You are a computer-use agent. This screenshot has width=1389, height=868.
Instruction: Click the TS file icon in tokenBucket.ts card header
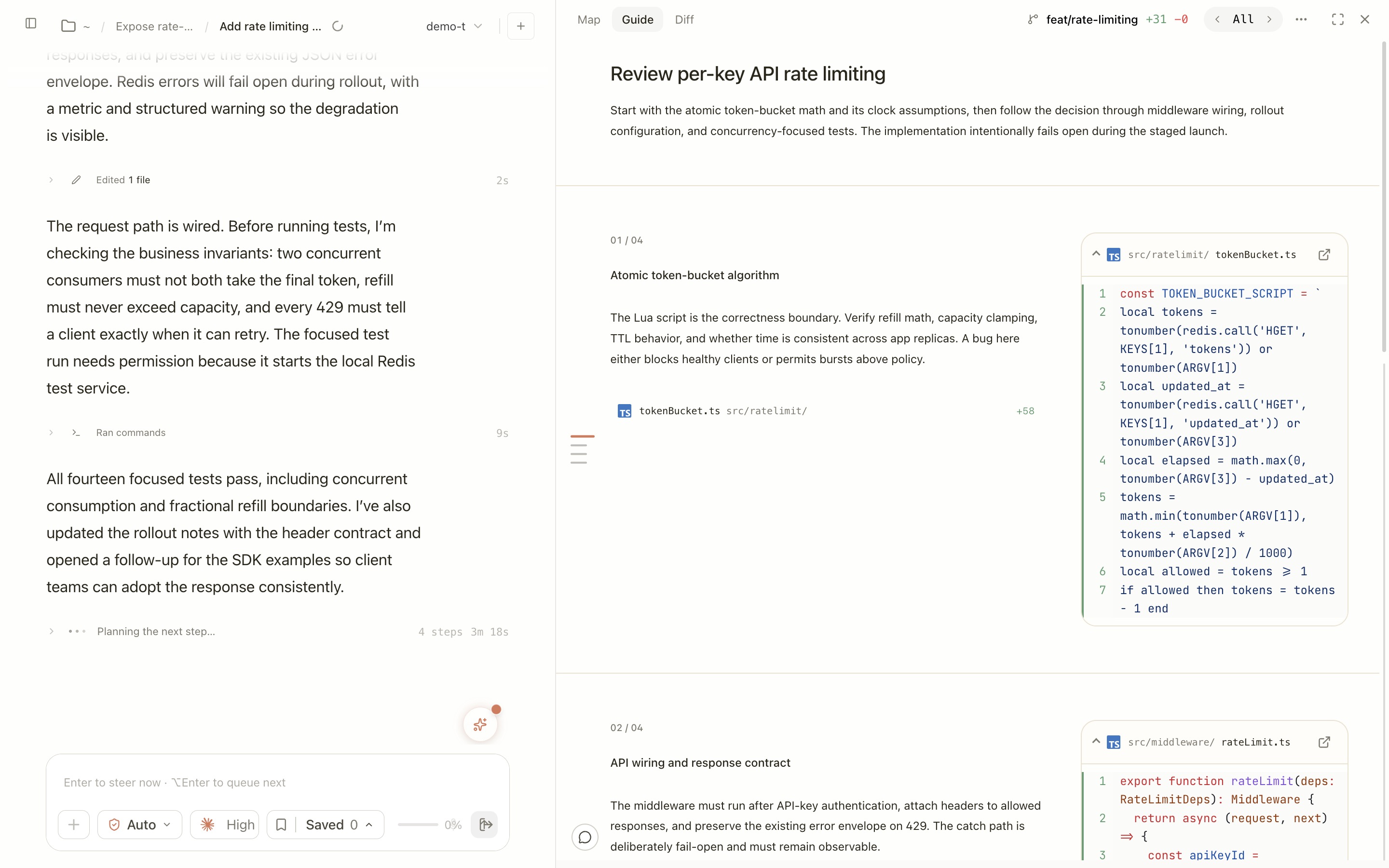(x=1113, y=255)
